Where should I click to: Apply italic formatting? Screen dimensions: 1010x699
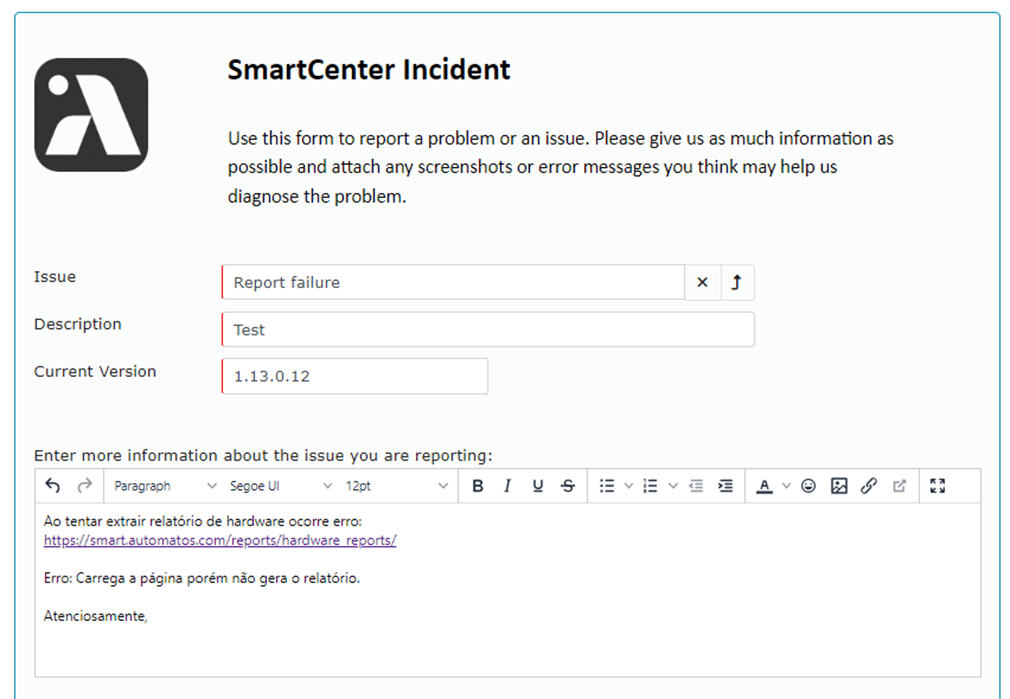[x=508, y=486]
